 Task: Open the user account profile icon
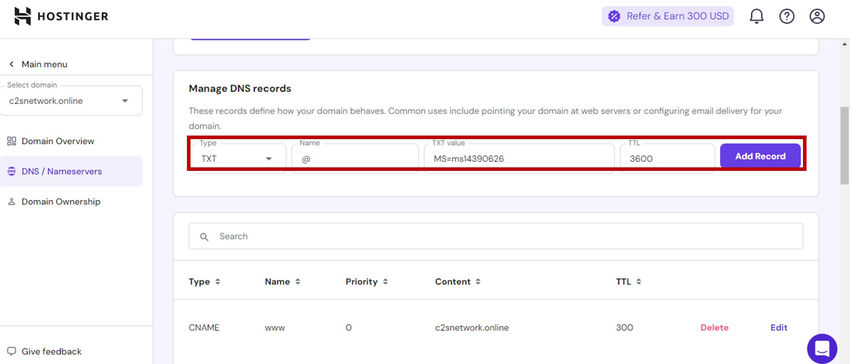[817, 16]
